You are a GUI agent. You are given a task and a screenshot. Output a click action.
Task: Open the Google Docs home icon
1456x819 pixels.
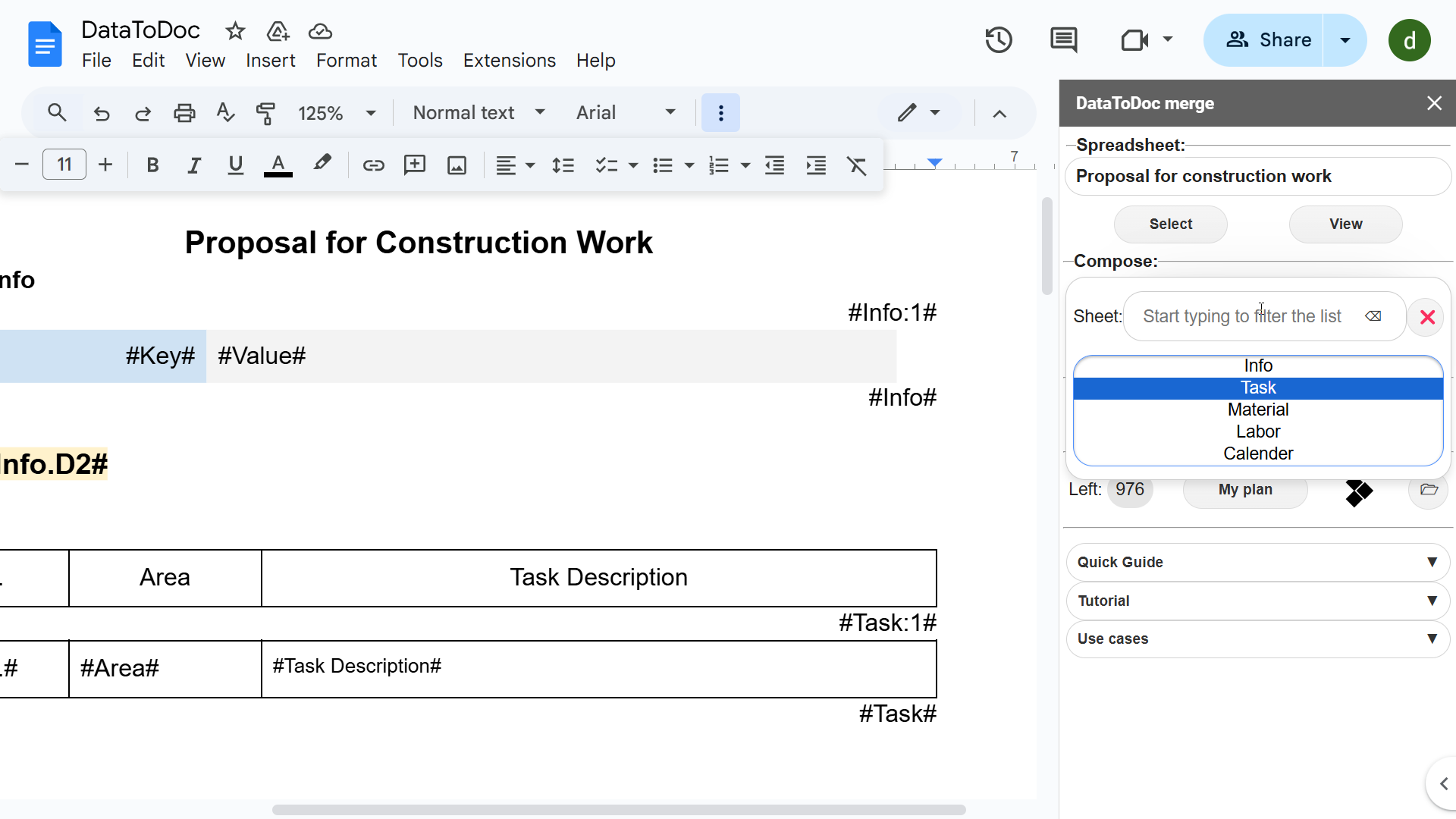point(45,44)
